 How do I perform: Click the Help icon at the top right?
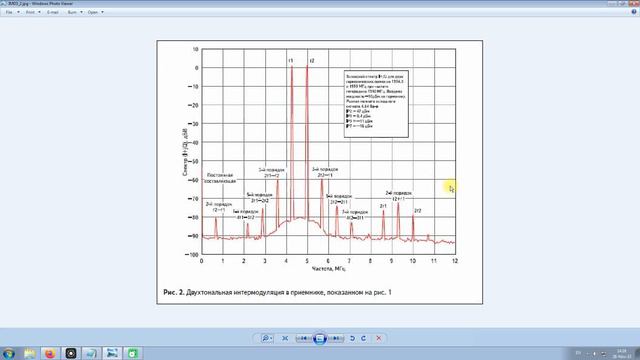634,12
